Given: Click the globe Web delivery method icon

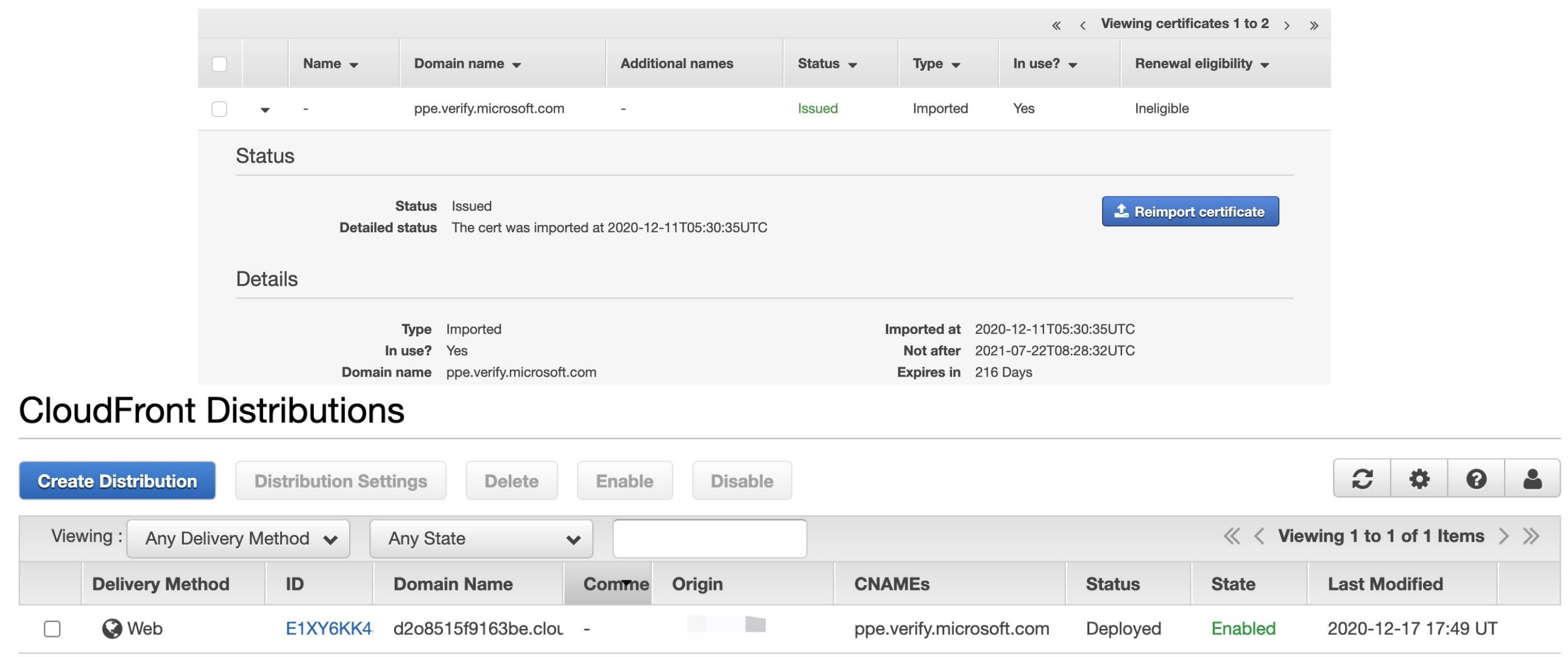Looking at the screenshot, I should 112,628.
